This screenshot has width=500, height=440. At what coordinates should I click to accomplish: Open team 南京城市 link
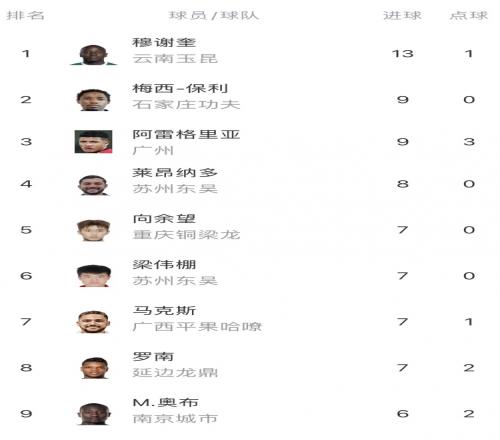pos(175,419)
